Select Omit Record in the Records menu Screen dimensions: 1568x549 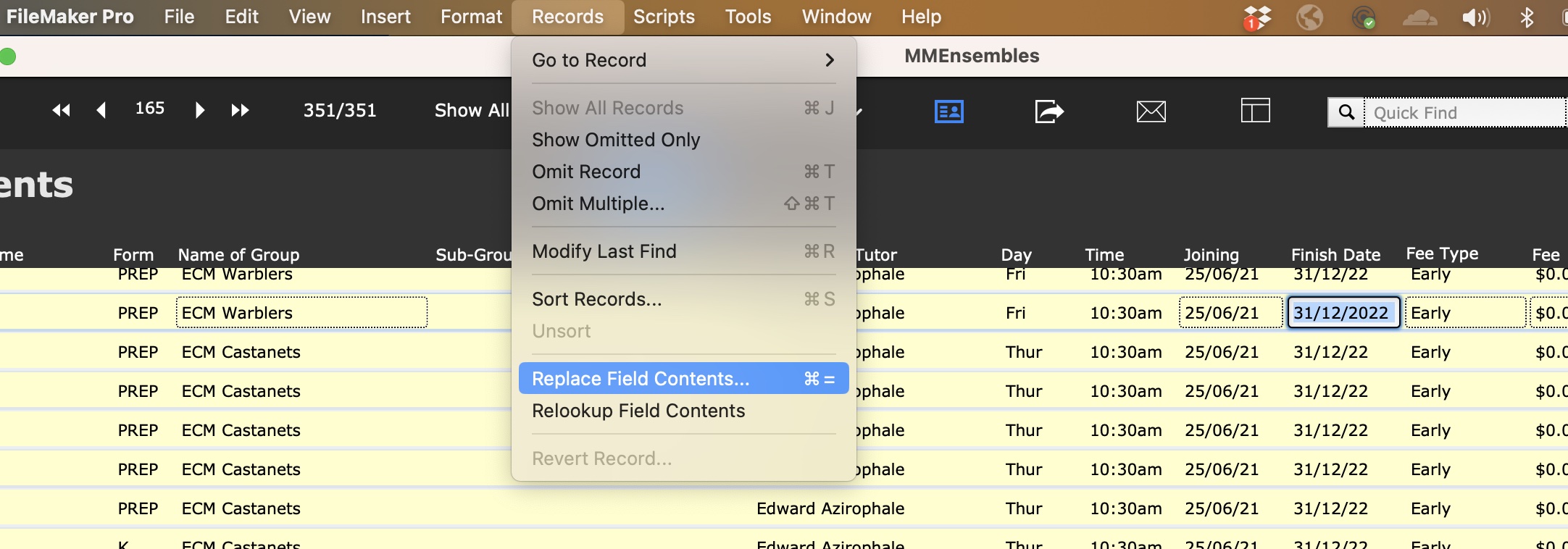coord(684,172)
